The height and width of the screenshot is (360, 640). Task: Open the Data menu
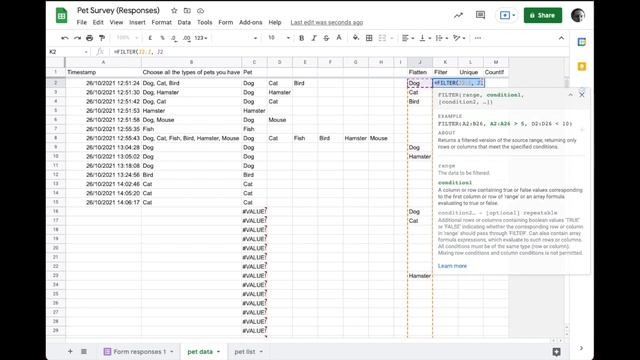184,22
